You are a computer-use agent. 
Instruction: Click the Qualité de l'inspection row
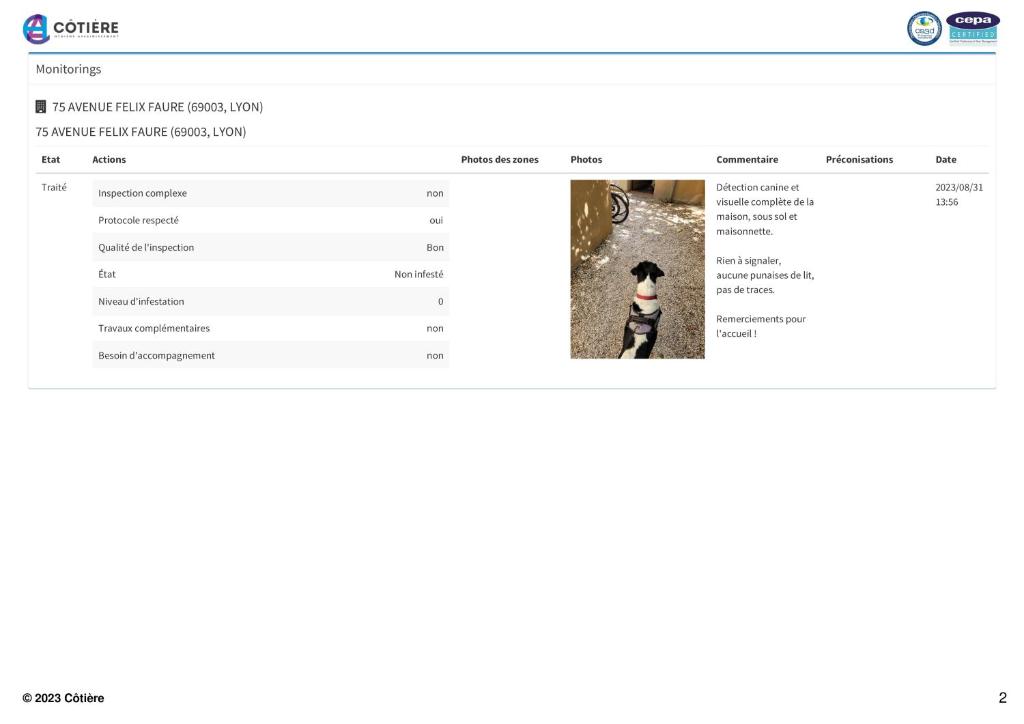coord(270,247)
